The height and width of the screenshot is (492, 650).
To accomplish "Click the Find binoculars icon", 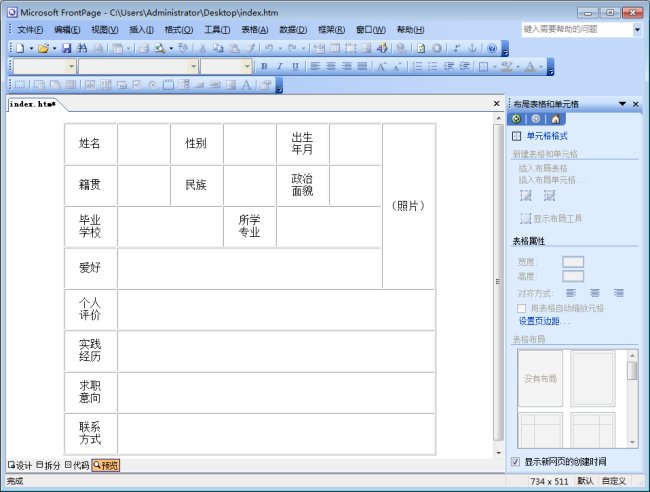I will click(x=82, y=48).
